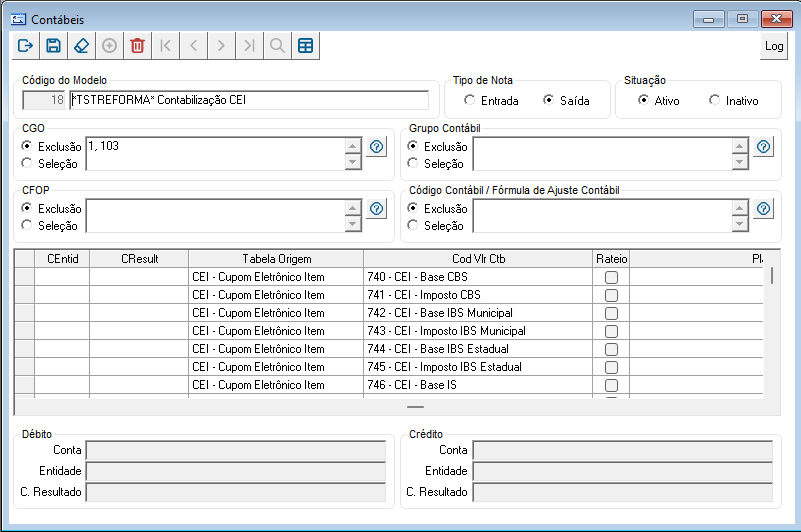Choose Exclusão for CFOP
The height and width of the screenshot is (532, 801).
pos(51,209)
